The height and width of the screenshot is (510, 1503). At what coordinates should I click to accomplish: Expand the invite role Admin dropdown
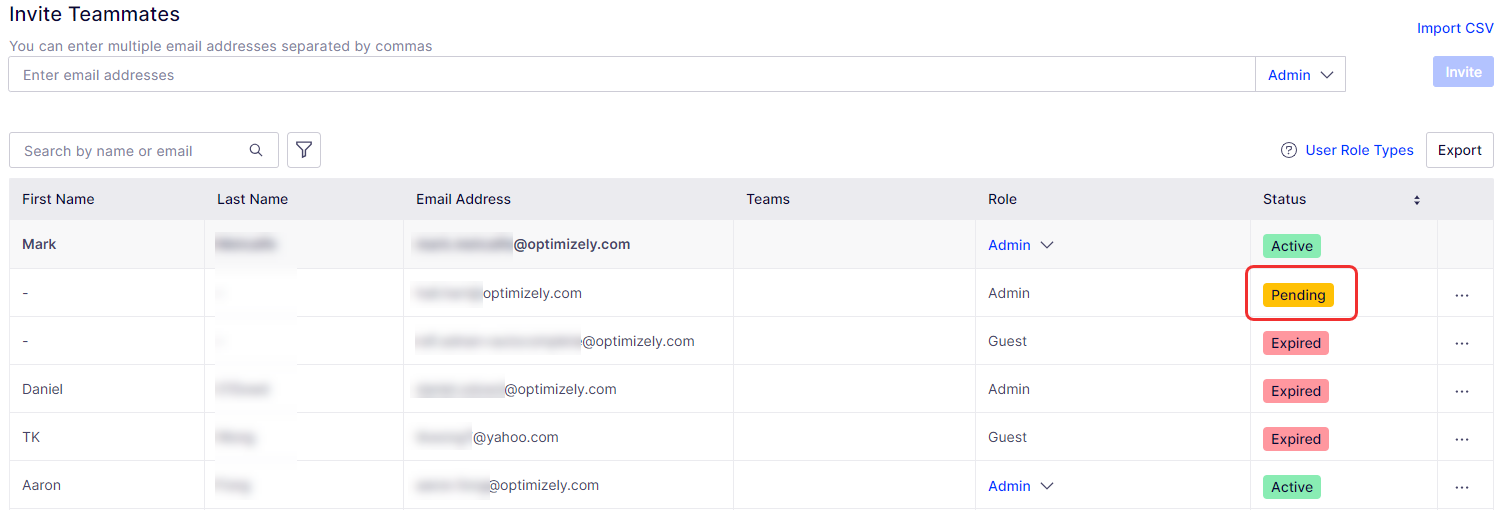pos(1300,75)
